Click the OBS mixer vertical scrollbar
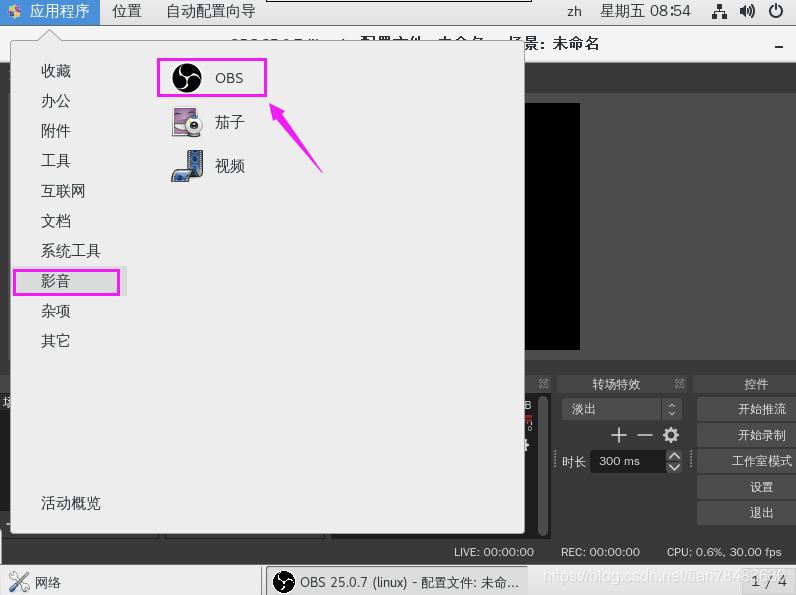Image resolution: width=796 pixels, height=595 pixels. [x=543, y=466]
